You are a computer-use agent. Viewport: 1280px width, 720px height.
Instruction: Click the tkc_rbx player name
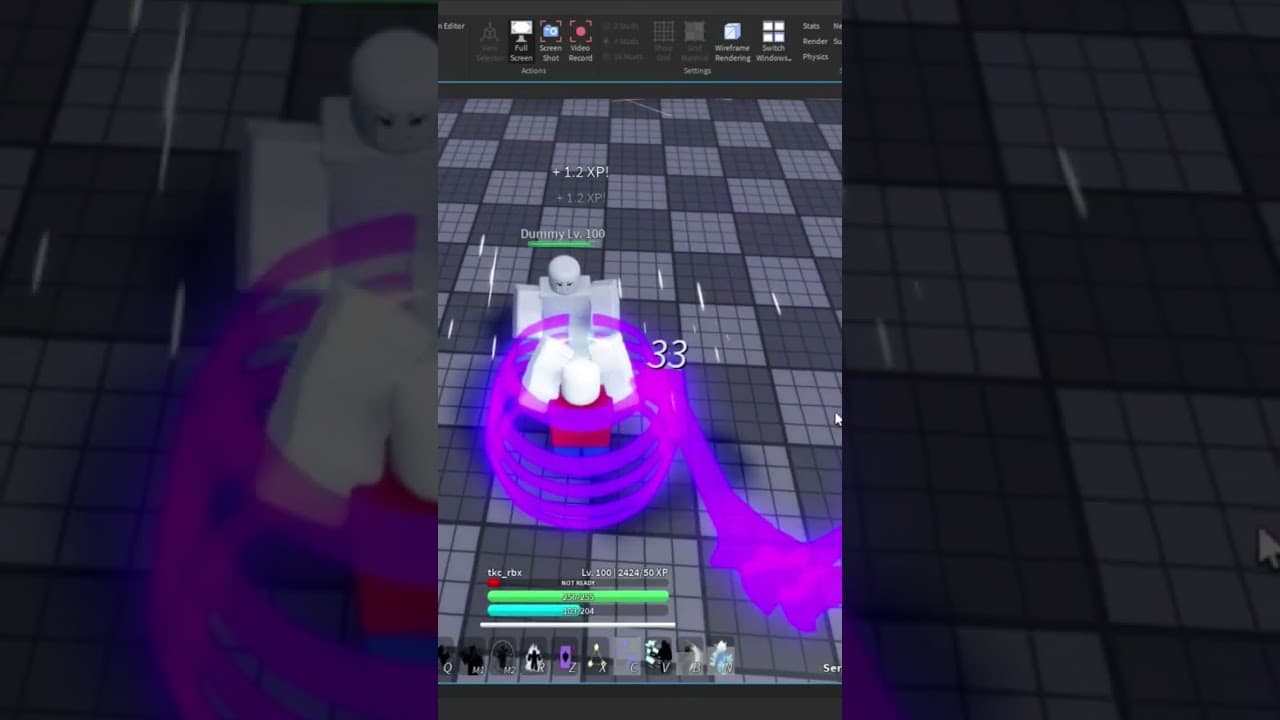(x=505, y=573)
